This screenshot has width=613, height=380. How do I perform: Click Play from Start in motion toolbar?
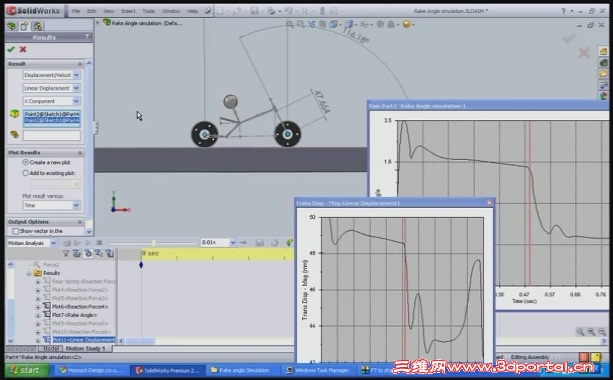(x=77, y=243)
